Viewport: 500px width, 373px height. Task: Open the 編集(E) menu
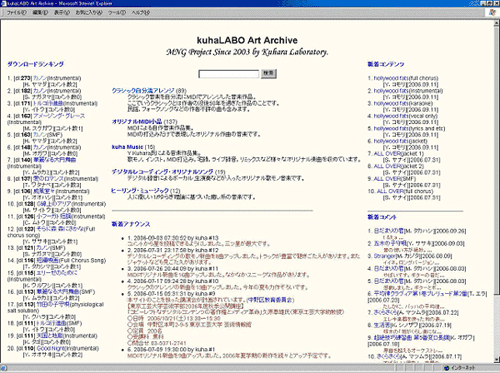click(x=40, y=13)
